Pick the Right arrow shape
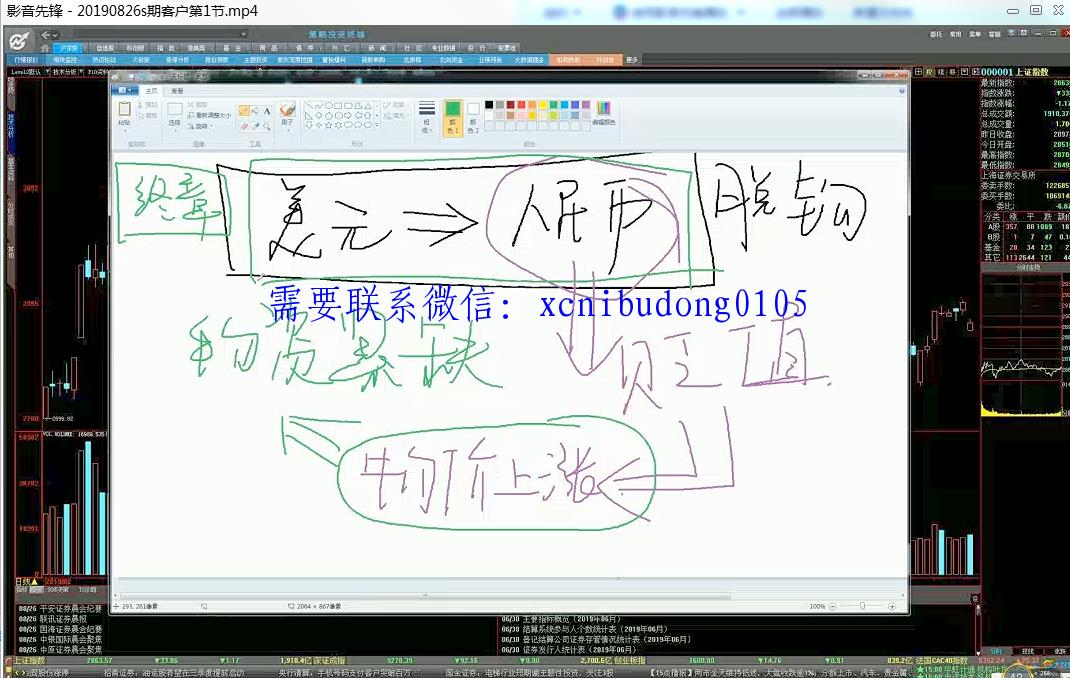This screenshot has width=1070, height=678. coord(348,115)
